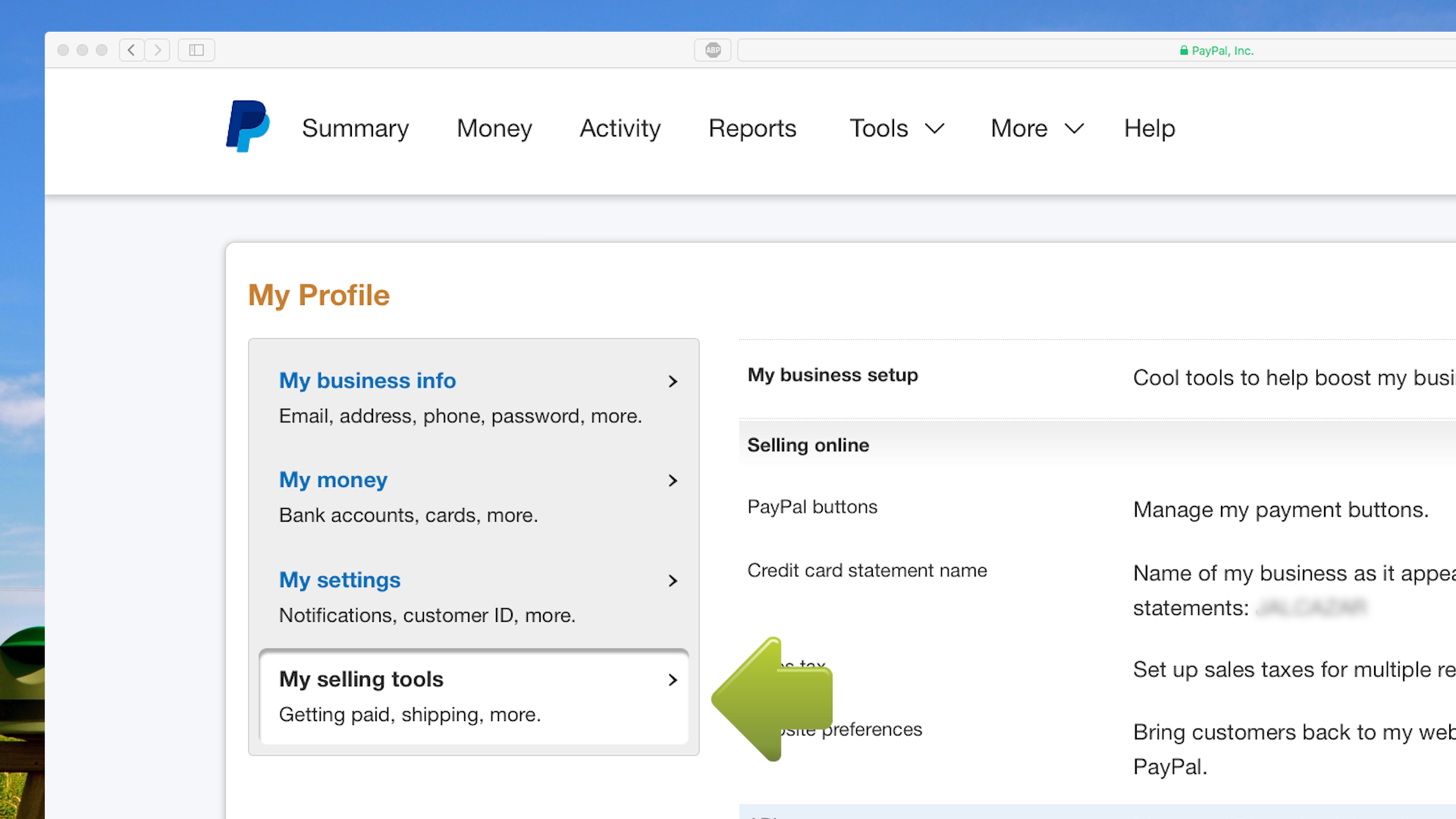Open the Activity tab

click(x=620, y=128)
